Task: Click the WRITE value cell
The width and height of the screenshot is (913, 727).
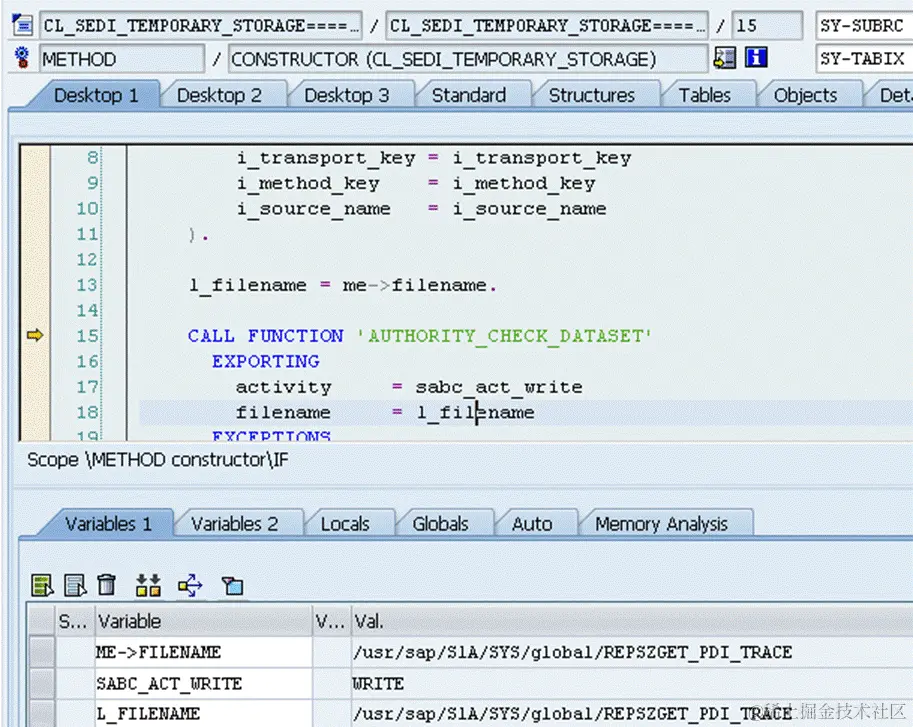Action: pyautogui.click(x=632, y=683)
